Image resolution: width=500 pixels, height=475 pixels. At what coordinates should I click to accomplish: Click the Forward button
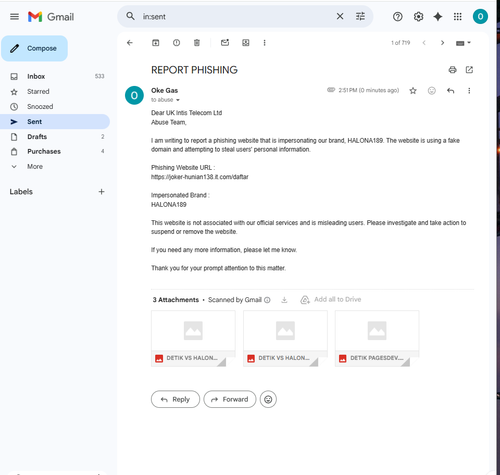coord(230,399)
